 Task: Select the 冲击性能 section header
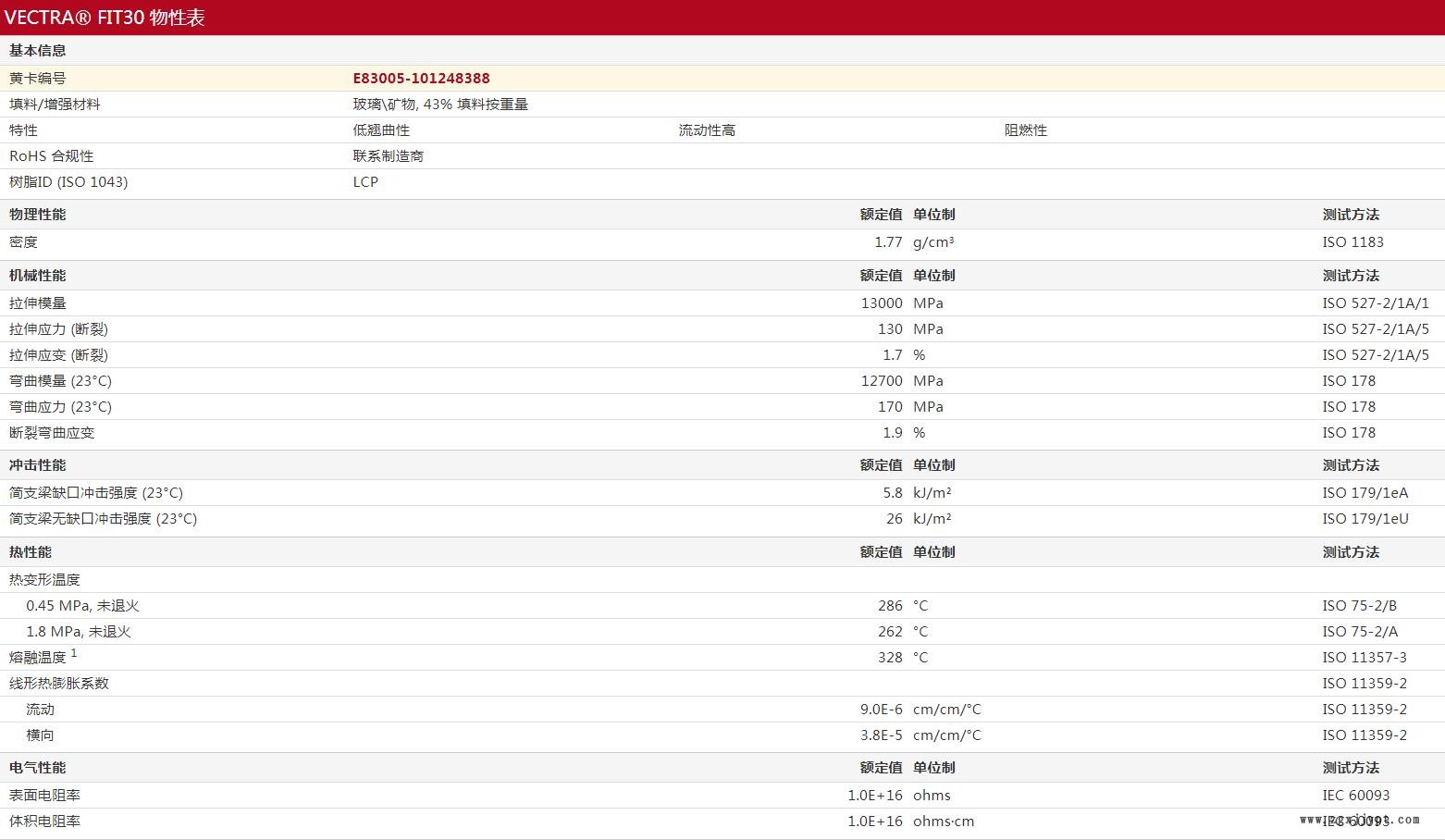pyautogui.click(x=37, y=465)
